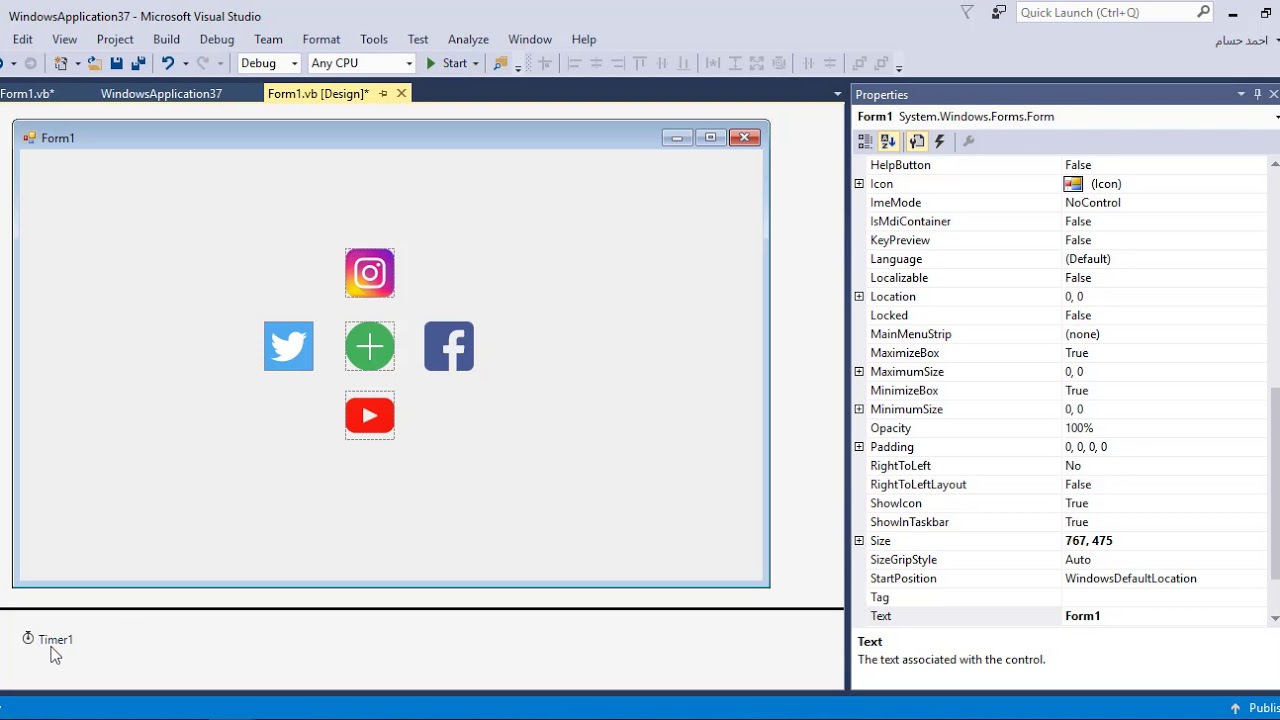Click the Save All toolbar icon
1280x720 pixels.
[138, 63]
